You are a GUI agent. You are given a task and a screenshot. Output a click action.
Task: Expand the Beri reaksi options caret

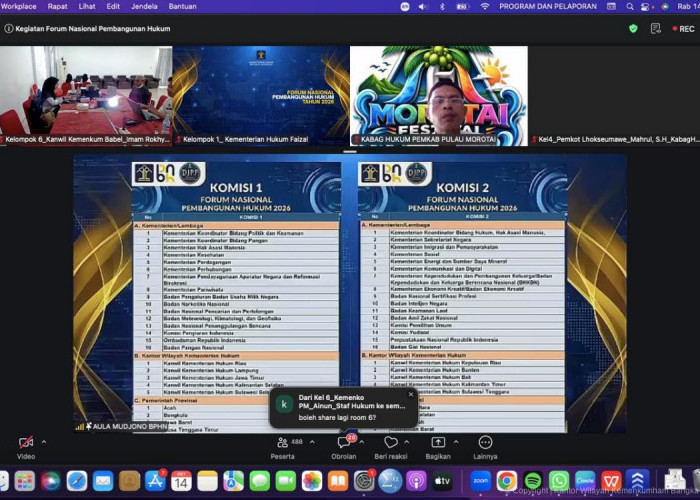point(407,442)
